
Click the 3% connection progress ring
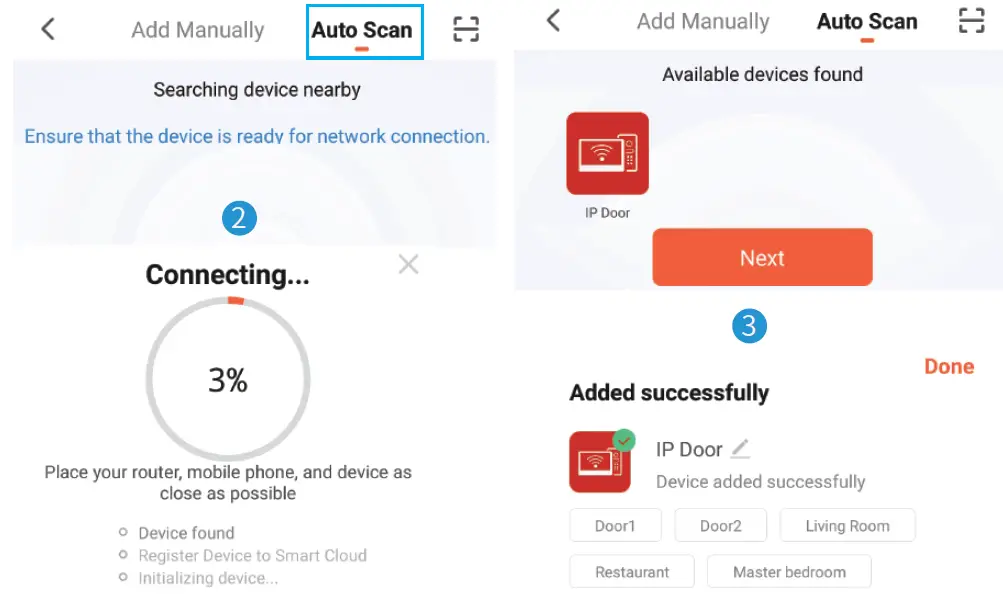[x=228, y=379]
